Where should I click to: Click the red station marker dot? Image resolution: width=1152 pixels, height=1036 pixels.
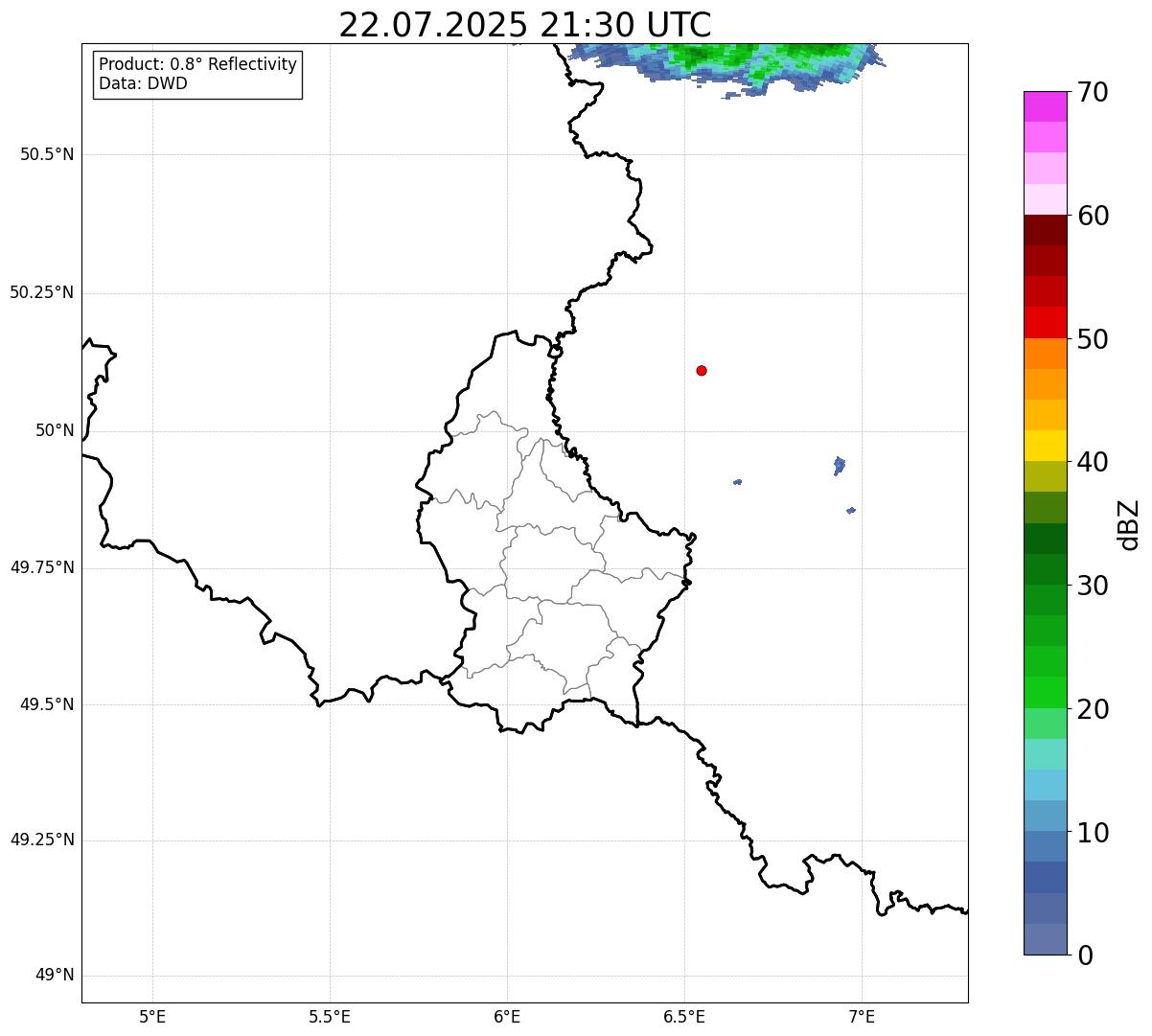point(702,370)
